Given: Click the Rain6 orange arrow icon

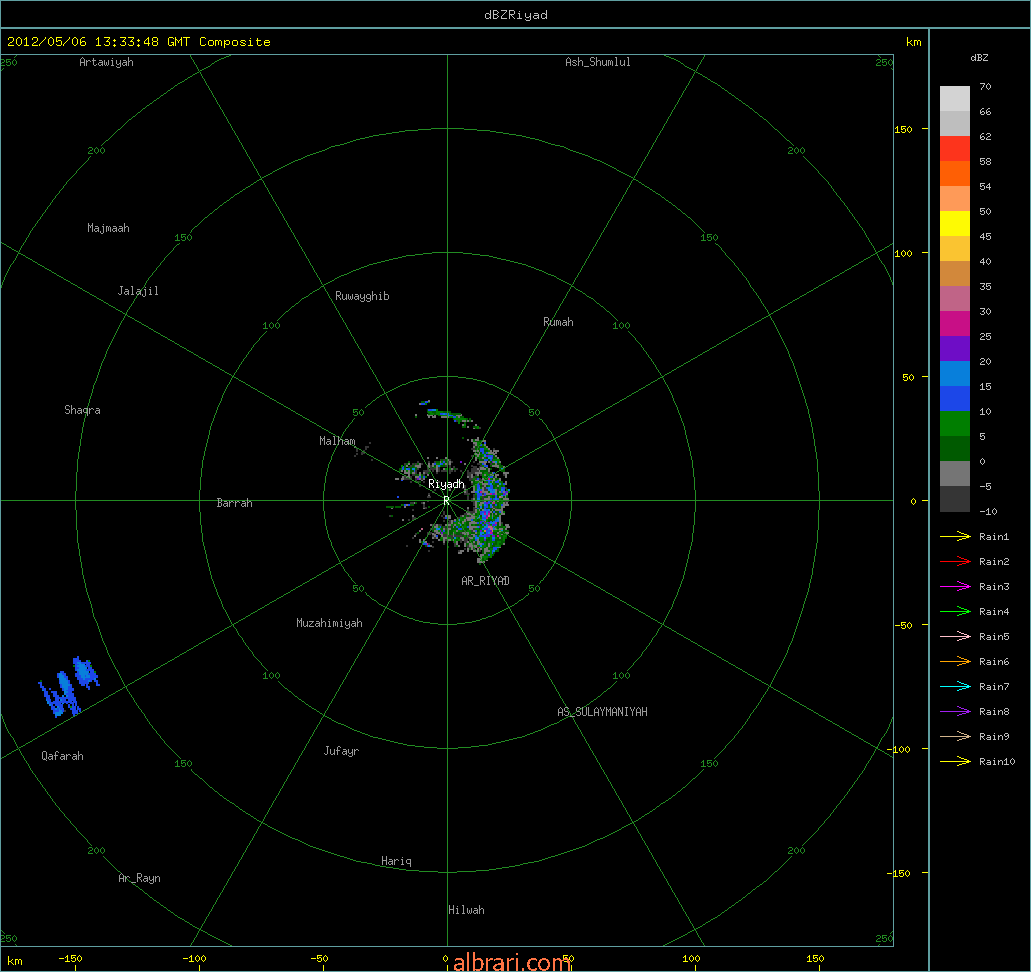Looking at the screenshot, I should click(955, 662).
